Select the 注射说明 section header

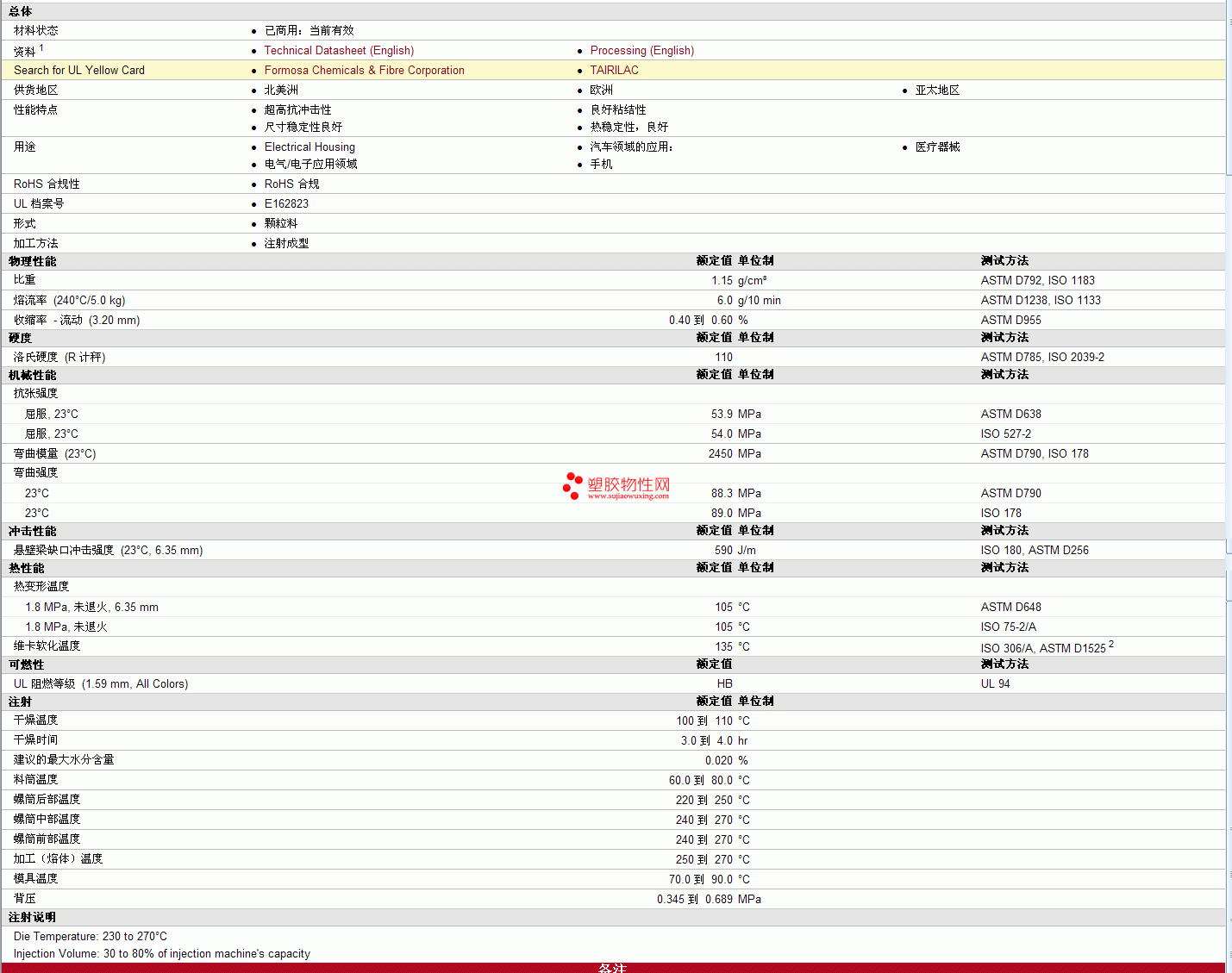point(33,917)
